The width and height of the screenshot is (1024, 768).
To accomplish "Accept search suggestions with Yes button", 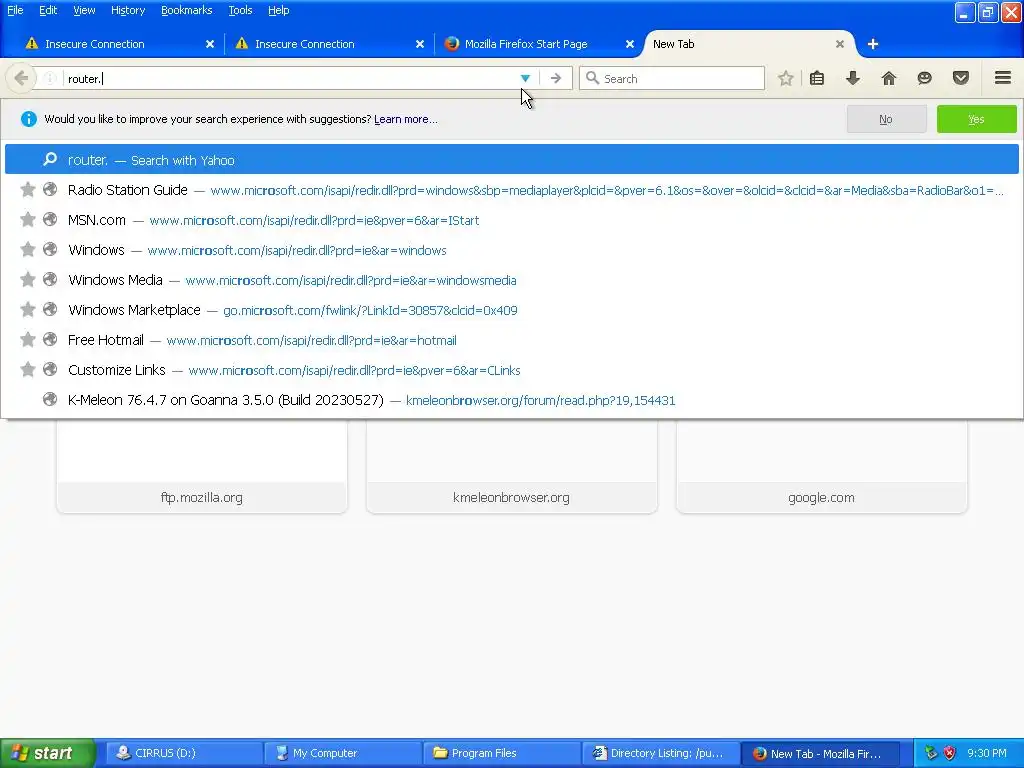I will (976, 119).
